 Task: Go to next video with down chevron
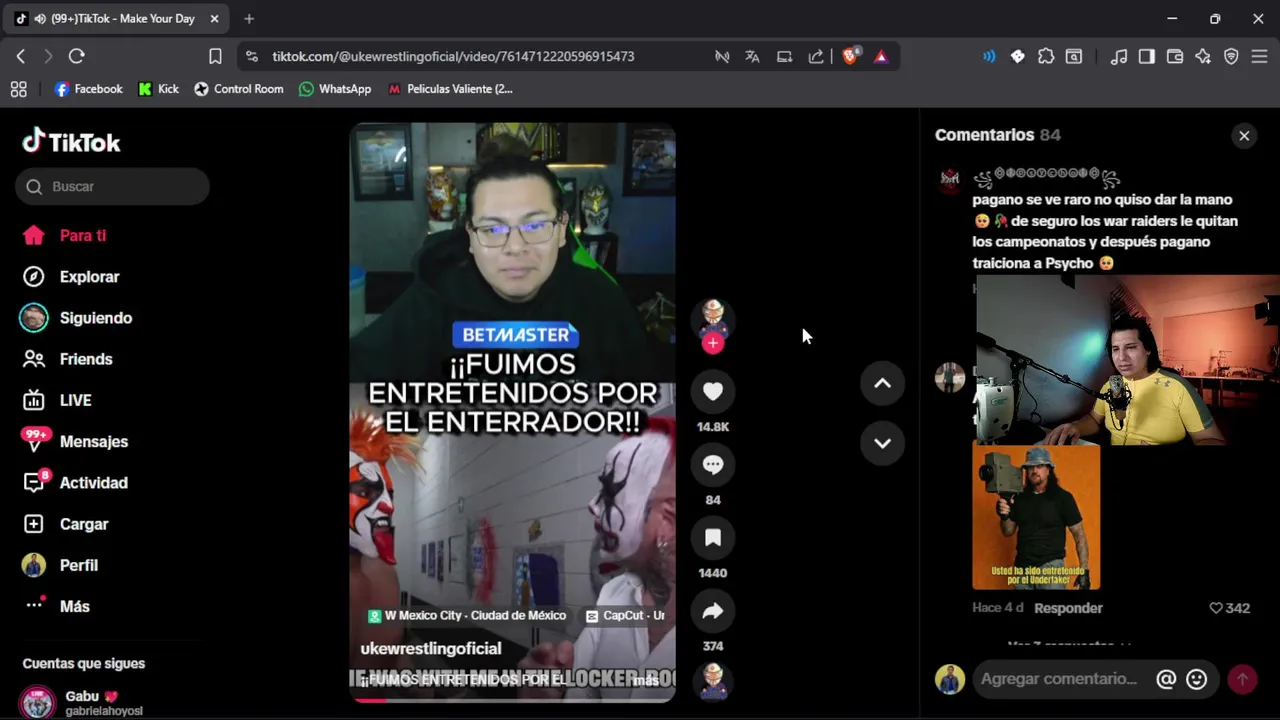[882, 443]
